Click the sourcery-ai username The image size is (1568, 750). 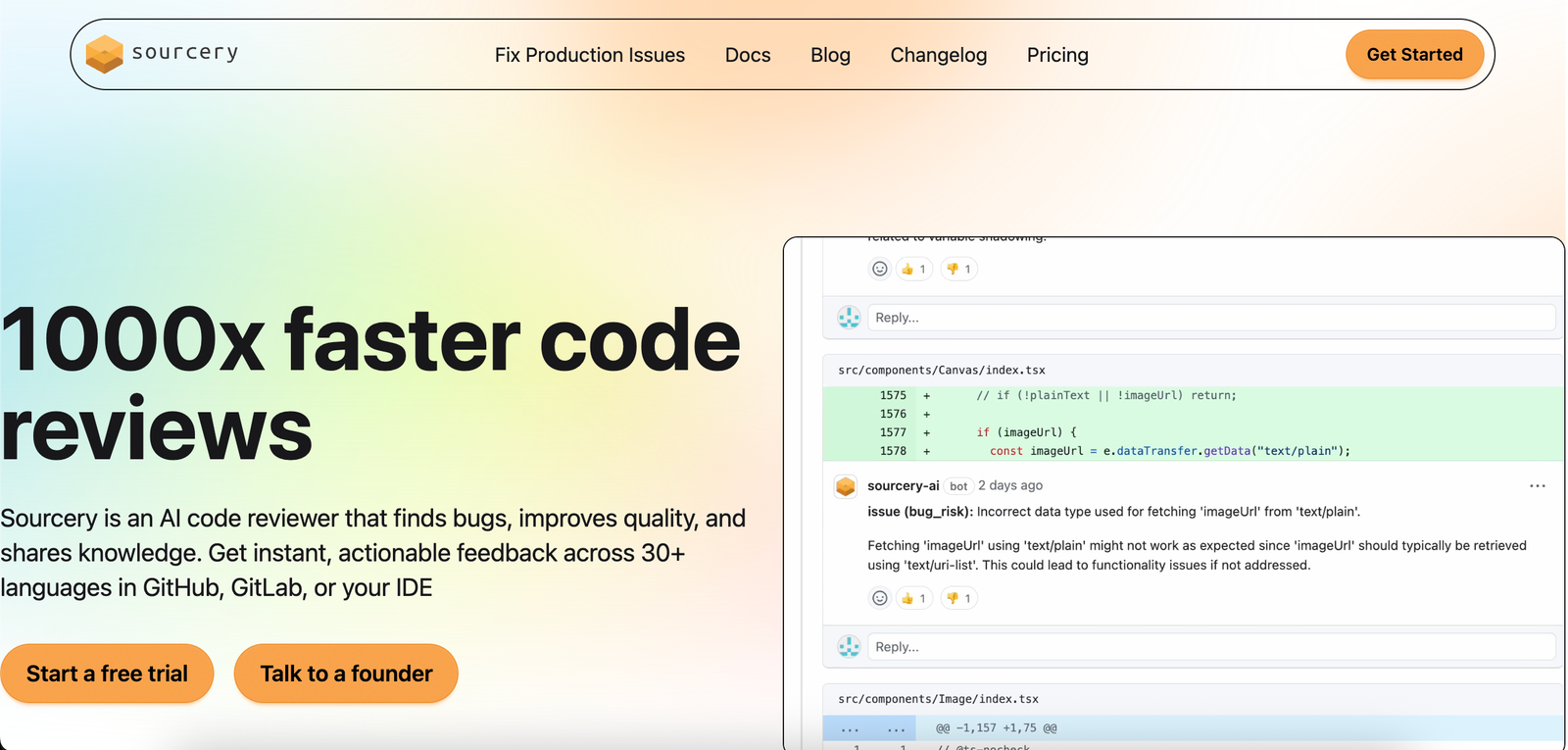pos(904,485)
